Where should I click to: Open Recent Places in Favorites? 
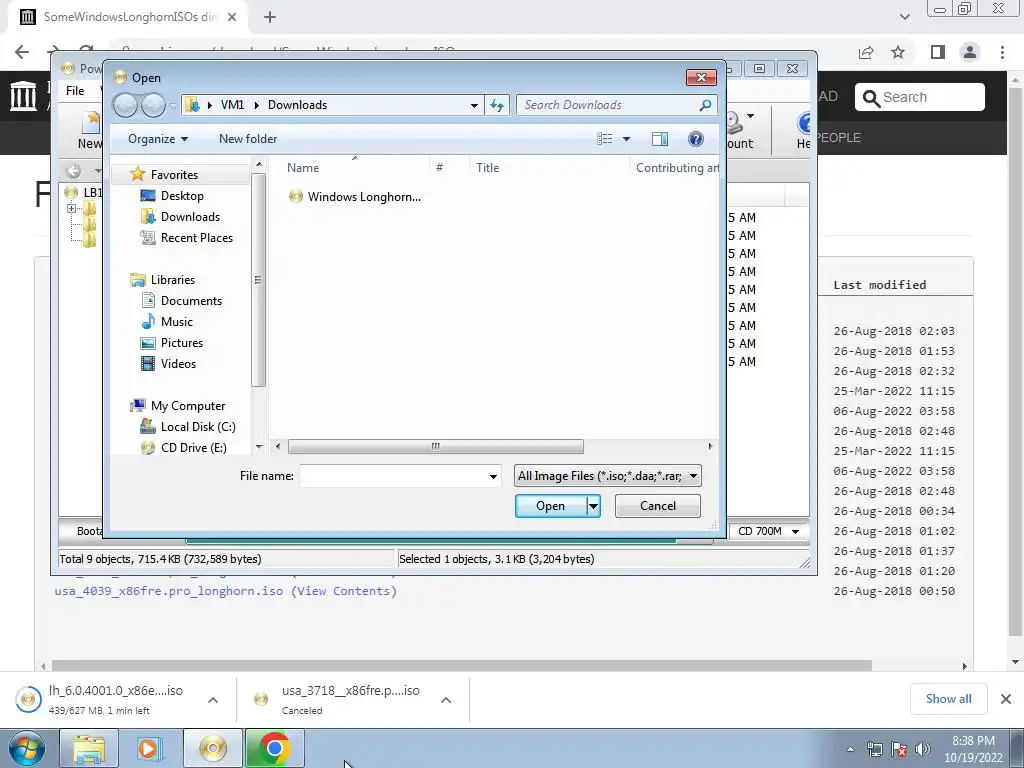pos(187,238)
